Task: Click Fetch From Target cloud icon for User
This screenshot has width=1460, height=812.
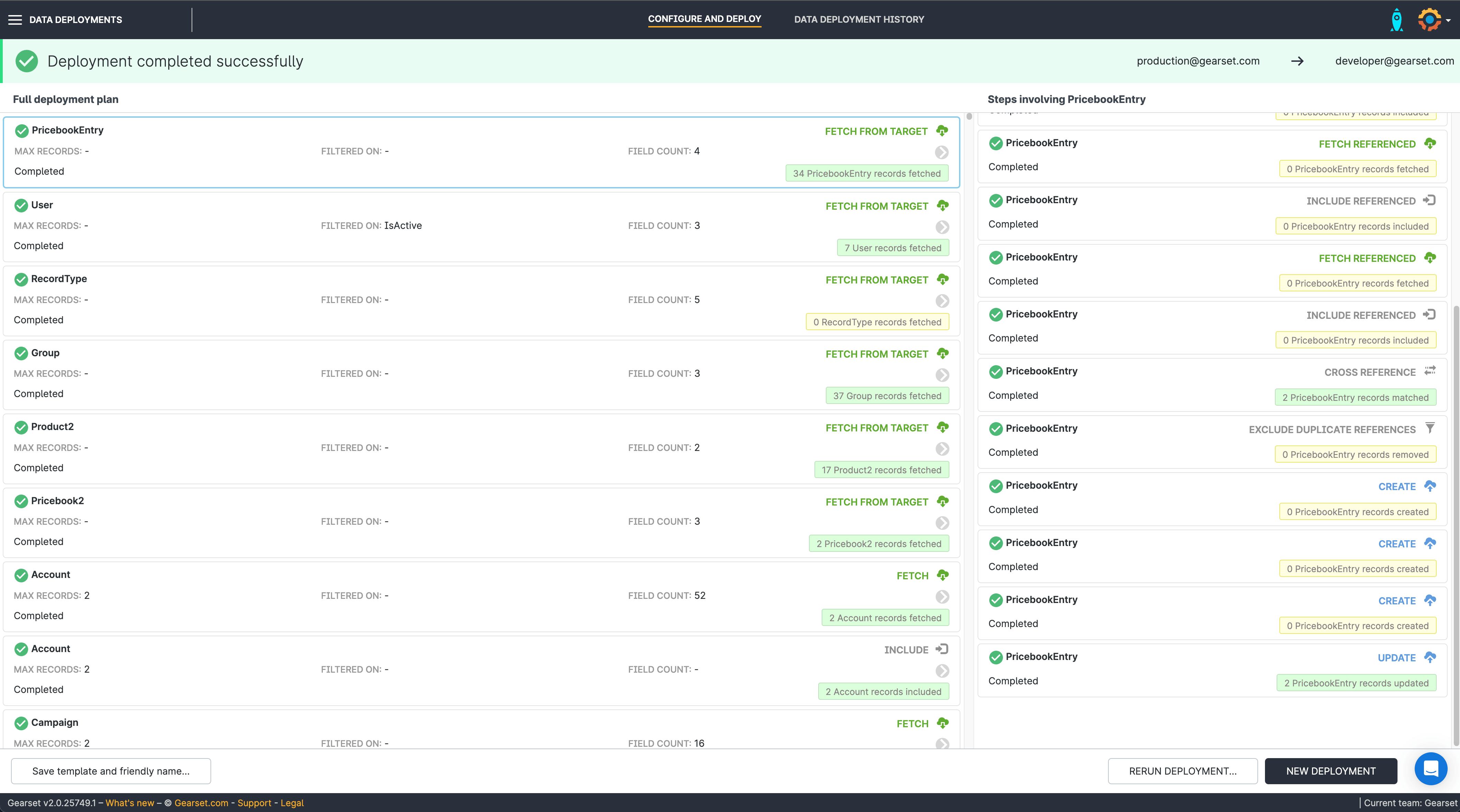Action: (943, 206)
